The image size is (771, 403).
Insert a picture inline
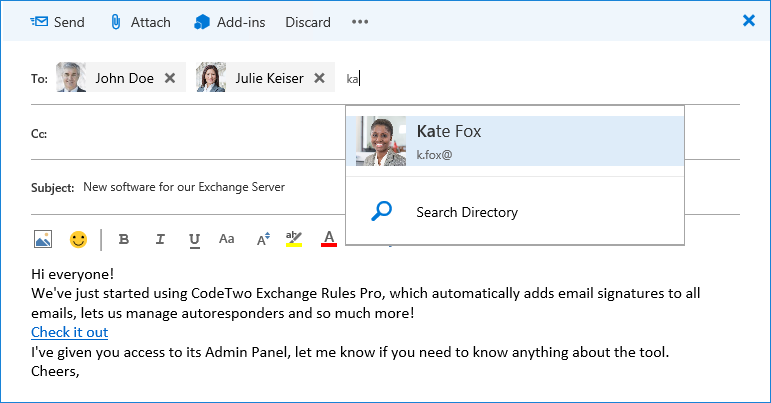pos(43,239)
